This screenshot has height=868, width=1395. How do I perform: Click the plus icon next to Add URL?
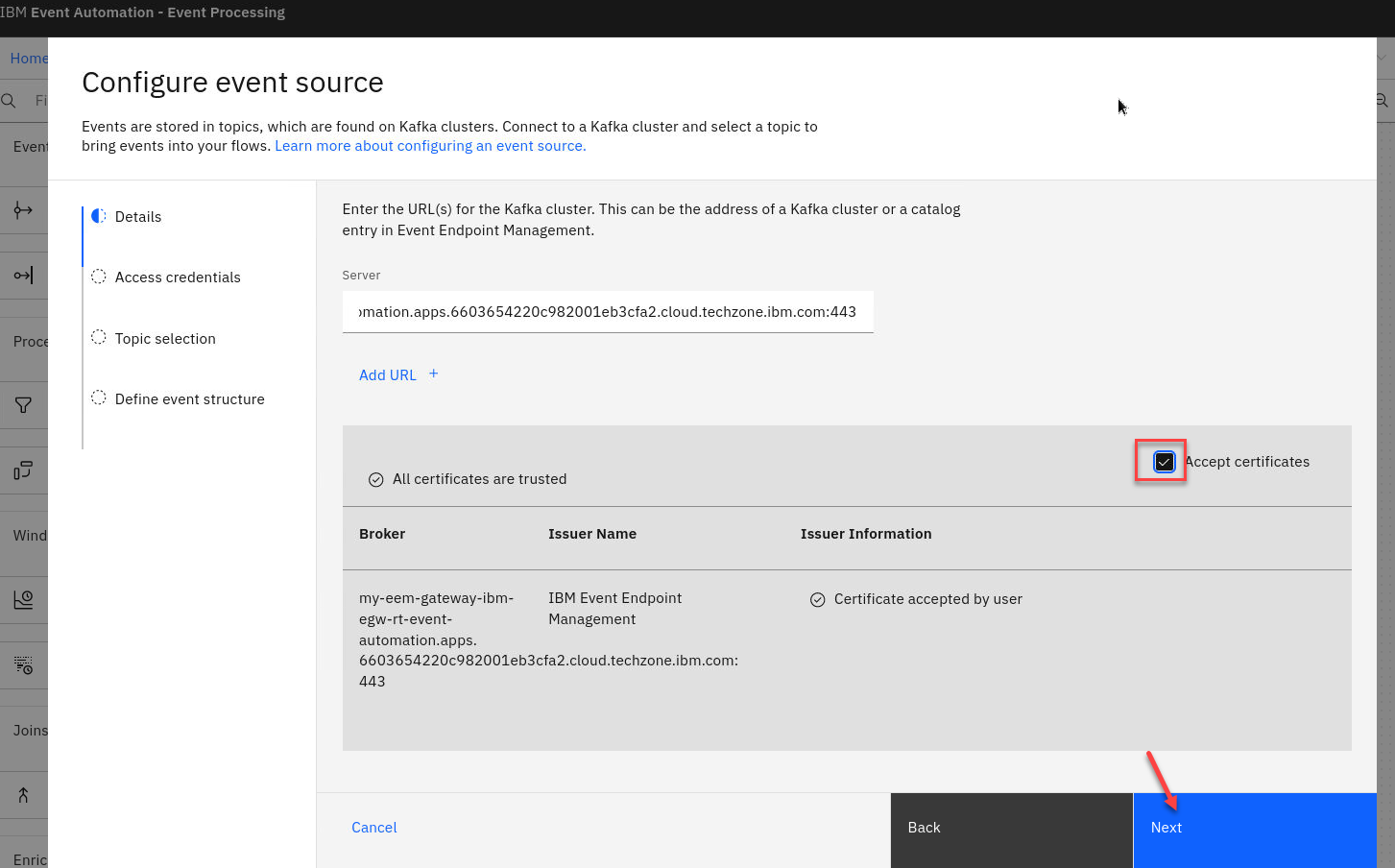point(433,374)
